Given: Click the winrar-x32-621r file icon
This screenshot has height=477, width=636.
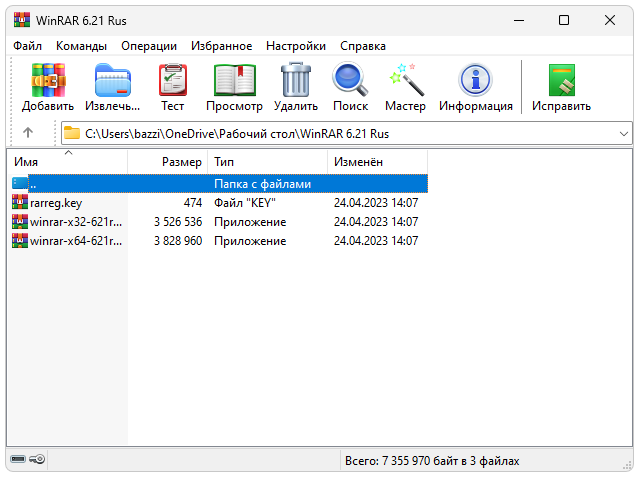Looking at the screenshot, I should pos(20,221).
